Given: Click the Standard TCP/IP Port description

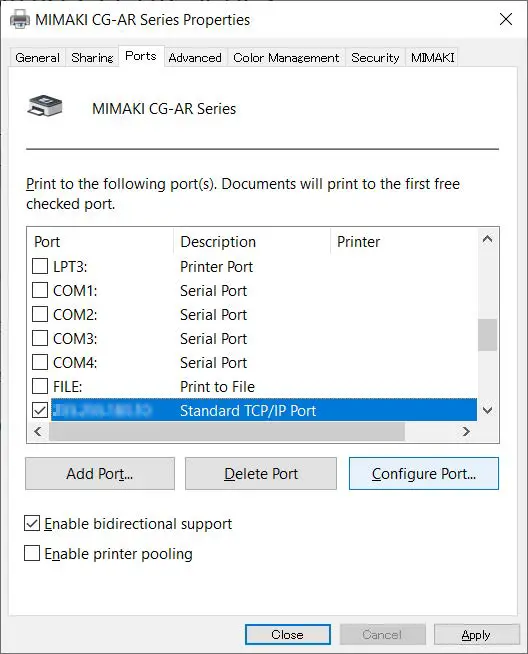Looking at the screenshot, I should pos(248,411).
